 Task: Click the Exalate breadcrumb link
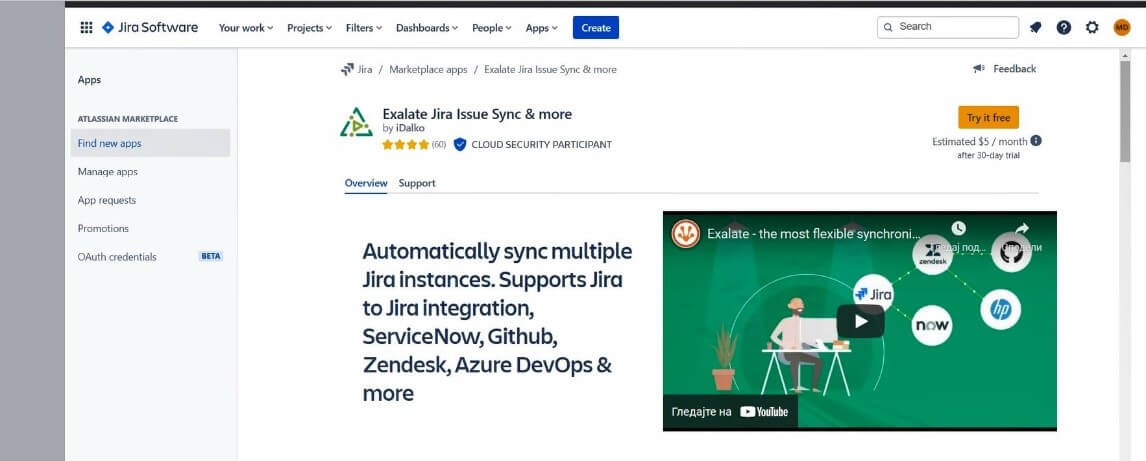pyautogui.click(x=550, y=69)
